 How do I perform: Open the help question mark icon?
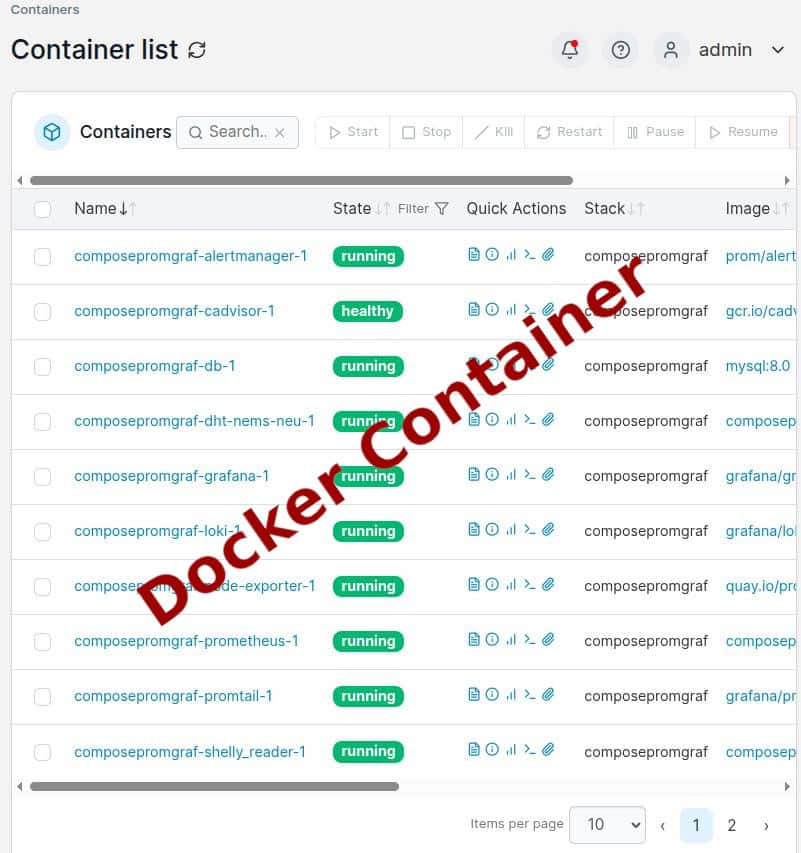click(x=621, y=49)
